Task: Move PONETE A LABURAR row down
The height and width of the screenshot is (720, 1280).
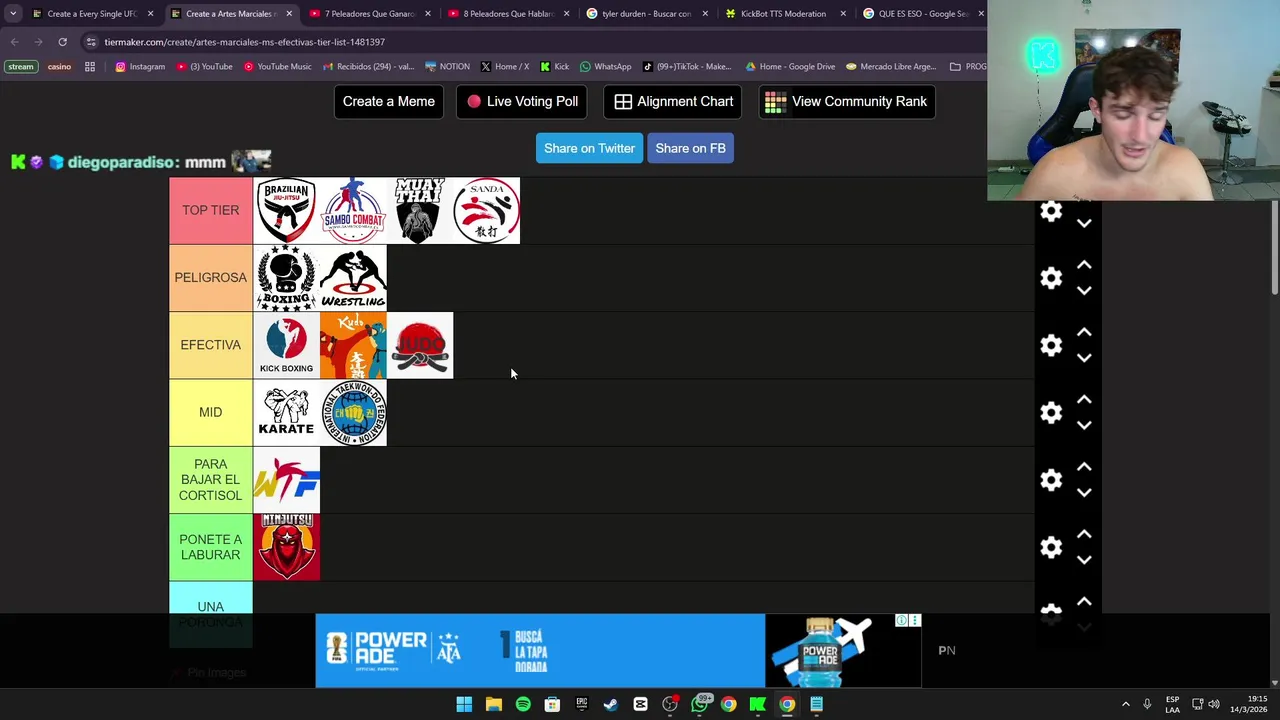Action: (x=1084, y=560)
